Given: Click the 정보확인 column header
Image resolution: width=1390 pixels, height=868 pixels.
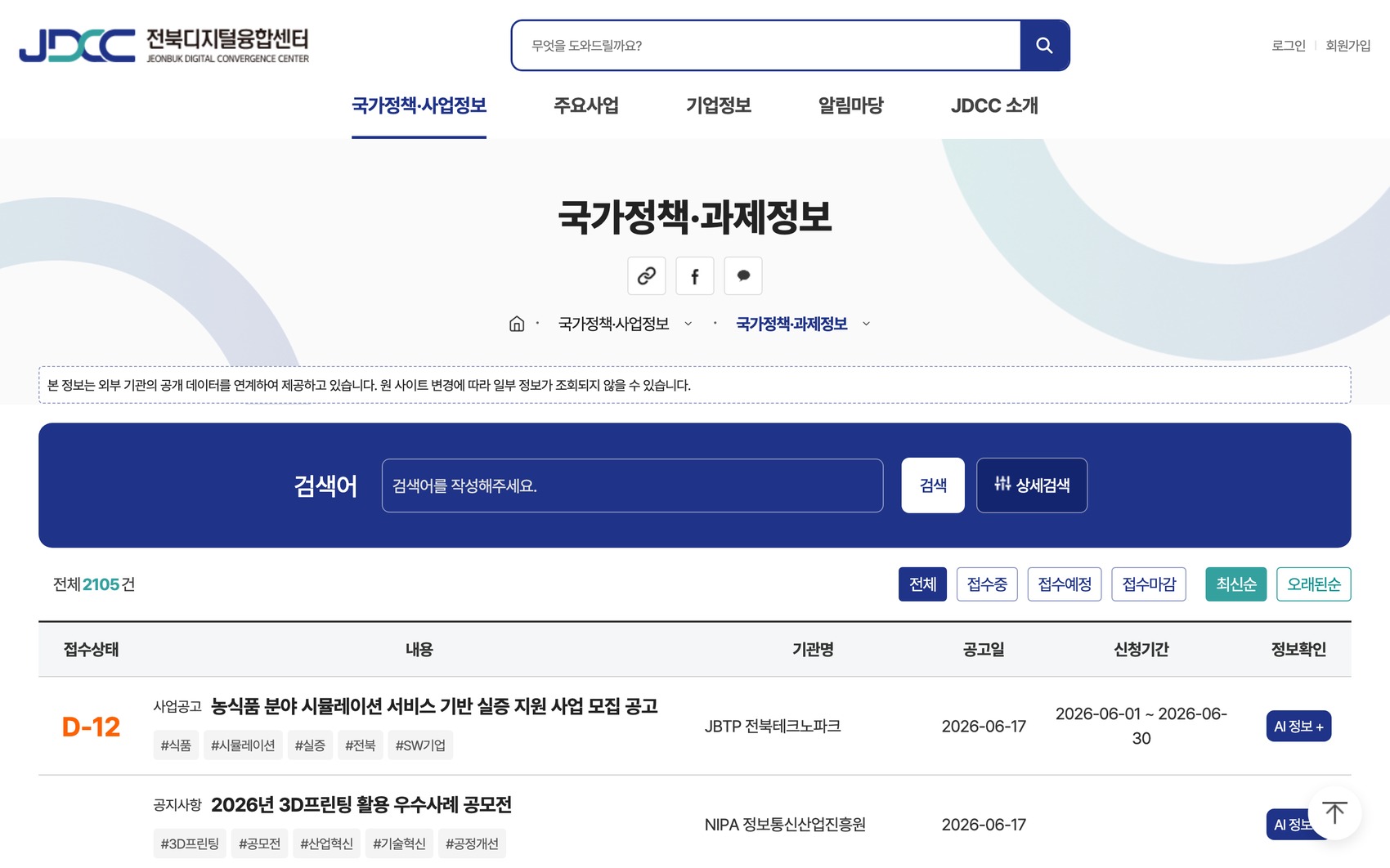Looking at the screenshot, I should pos(1298,649).
